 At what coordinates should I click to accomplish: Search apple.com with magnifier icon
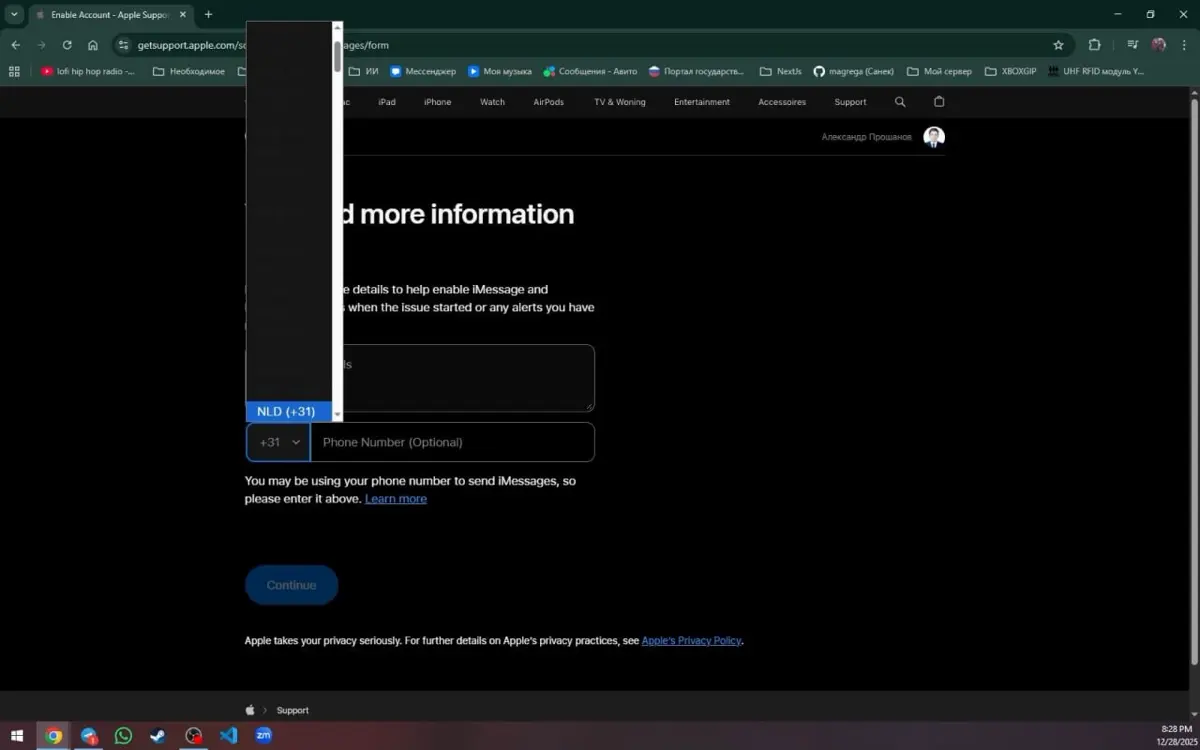(900, 102)
